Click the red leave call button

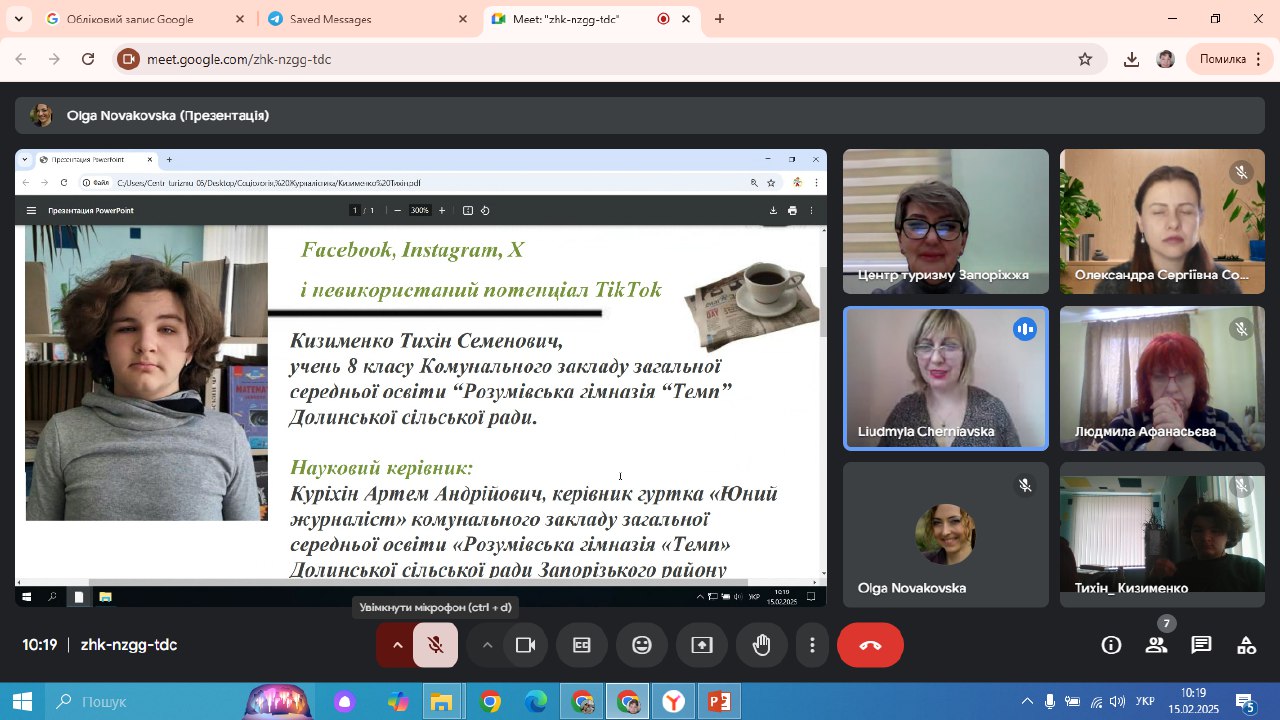(870, 645)
